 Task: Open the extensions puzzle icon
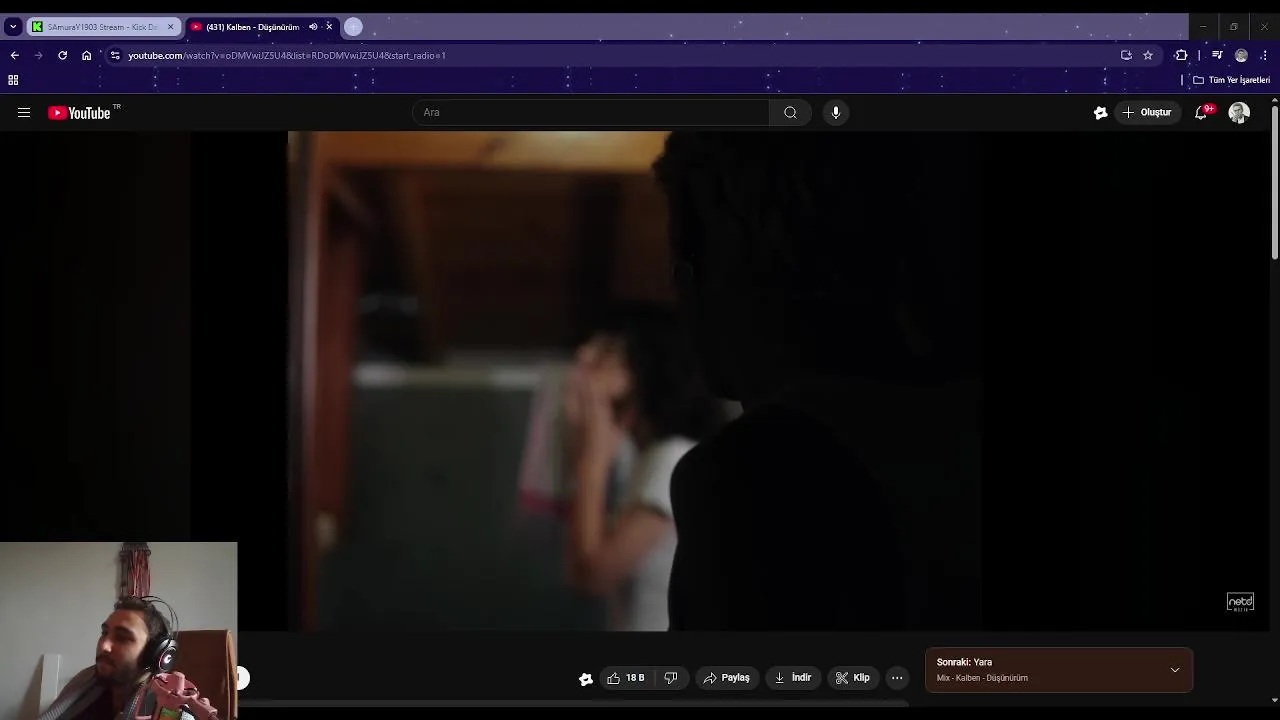pyautogui.click(x=1181, y=55)
